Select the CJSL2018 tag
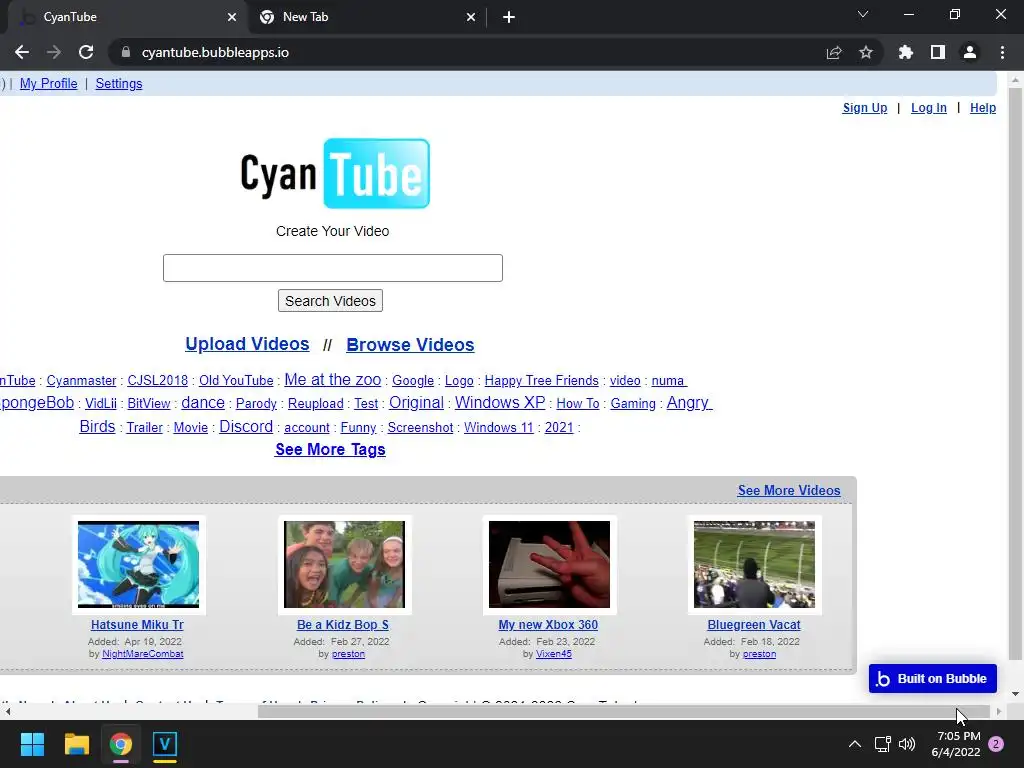 (x=157, y=381)
